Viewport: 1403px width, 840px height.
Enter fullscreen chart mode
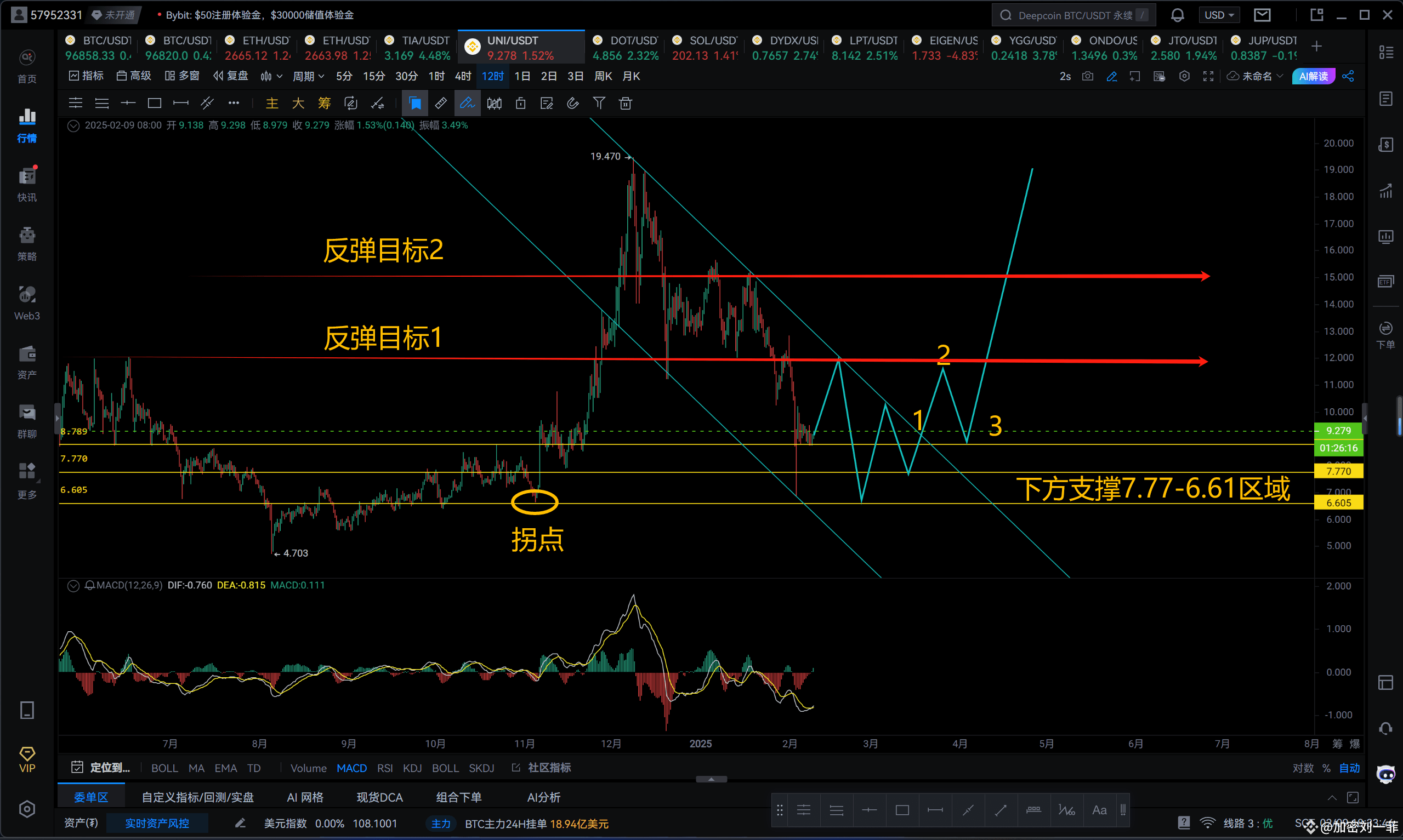pyautogui.click(x=1208, y=75)
